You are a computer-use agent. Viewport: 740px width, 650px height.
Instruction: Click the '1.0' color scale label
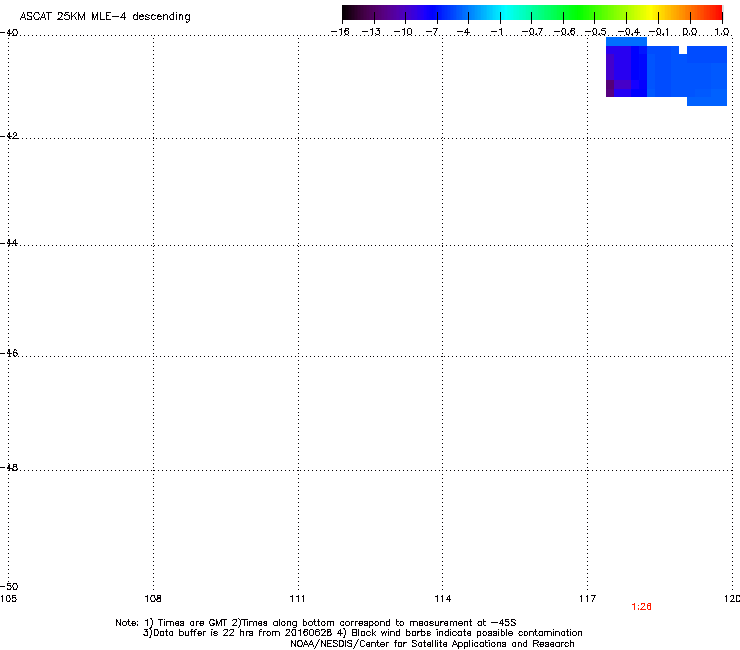[722, 32]
